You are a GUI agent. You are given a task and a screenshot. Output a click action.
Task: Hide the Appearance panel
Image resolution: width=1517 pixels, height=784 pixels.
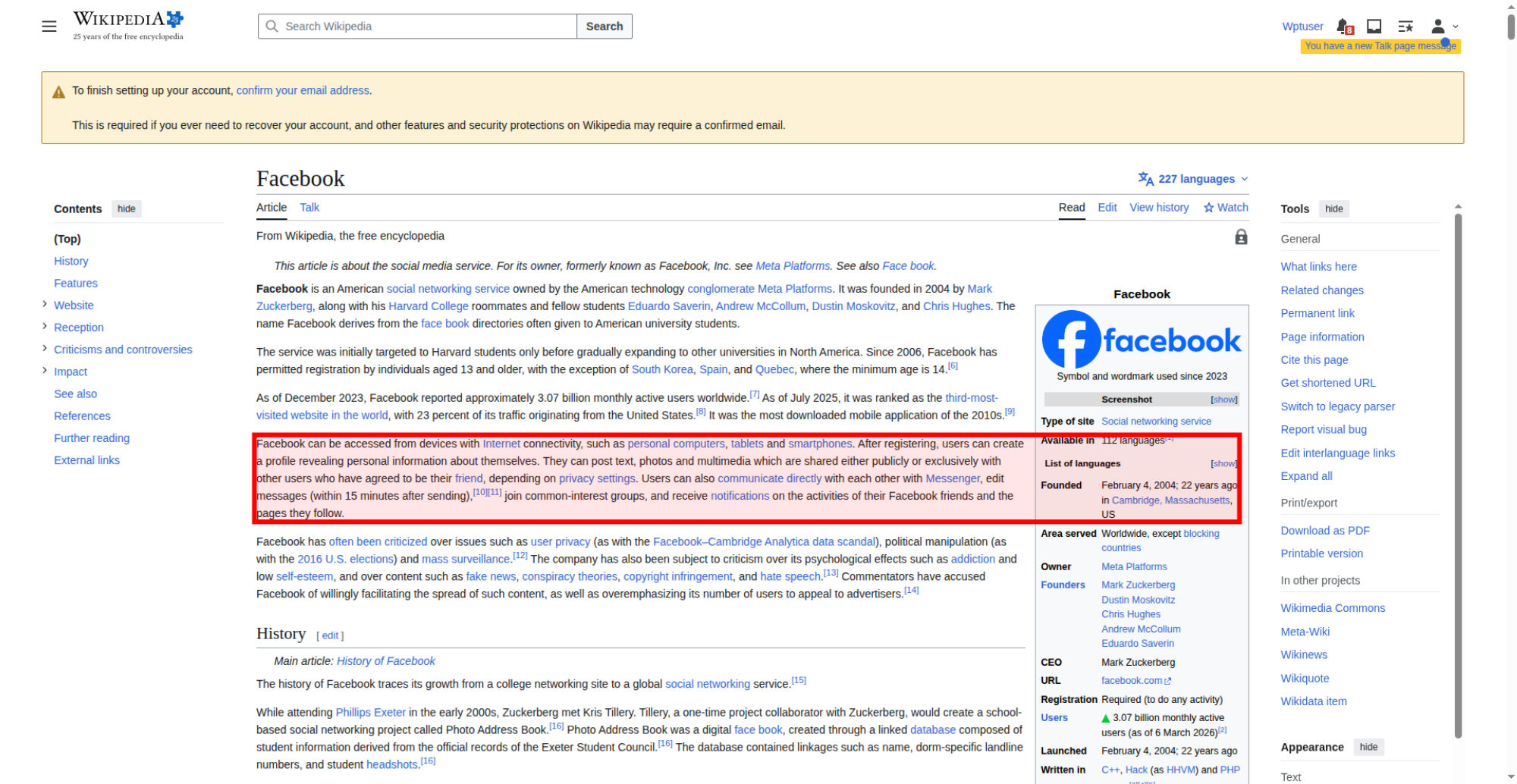coord(1368,748)
